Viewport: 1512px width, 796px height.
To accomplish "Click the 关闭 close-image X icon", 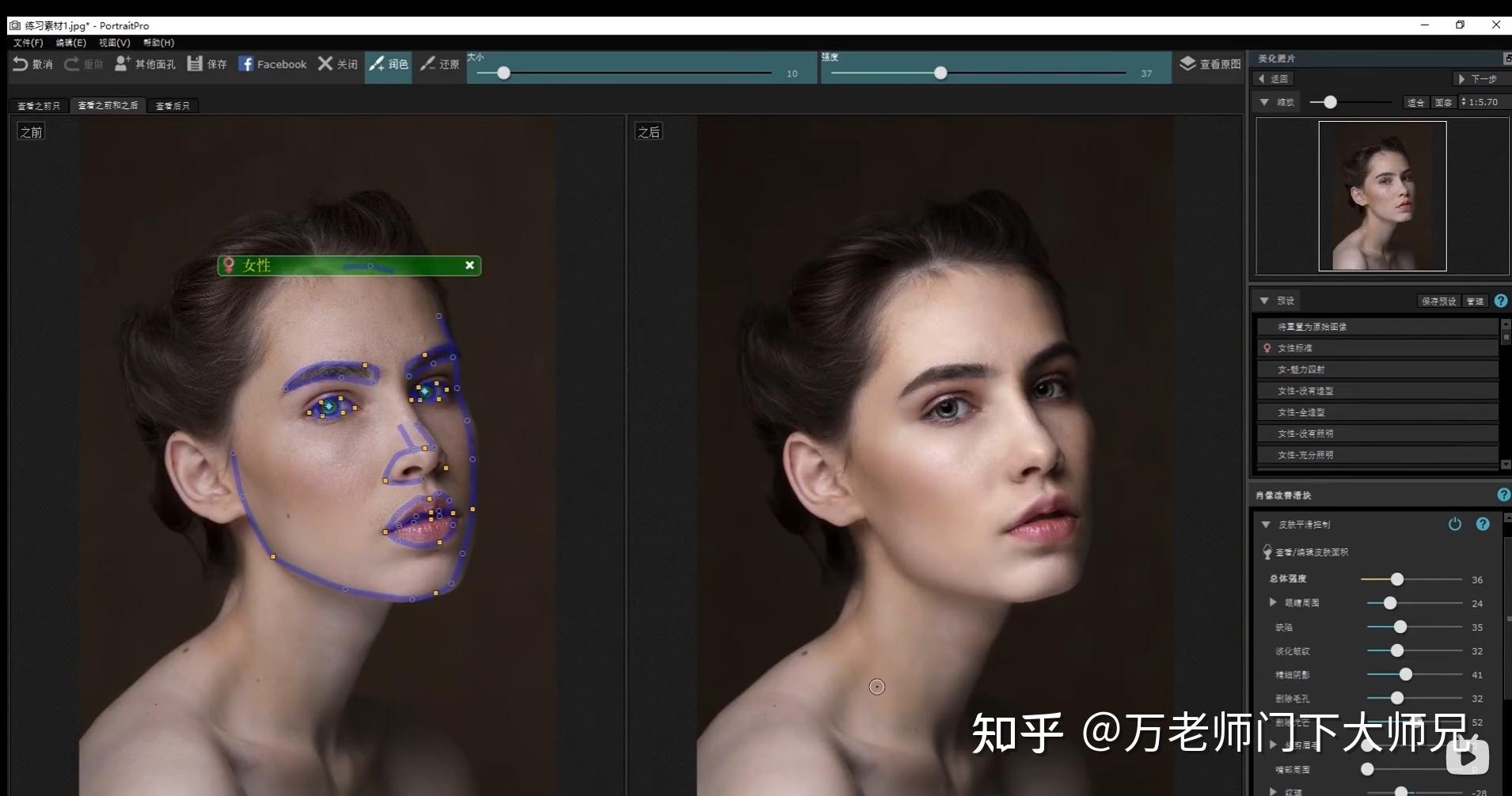I will (x=325, y=63).
